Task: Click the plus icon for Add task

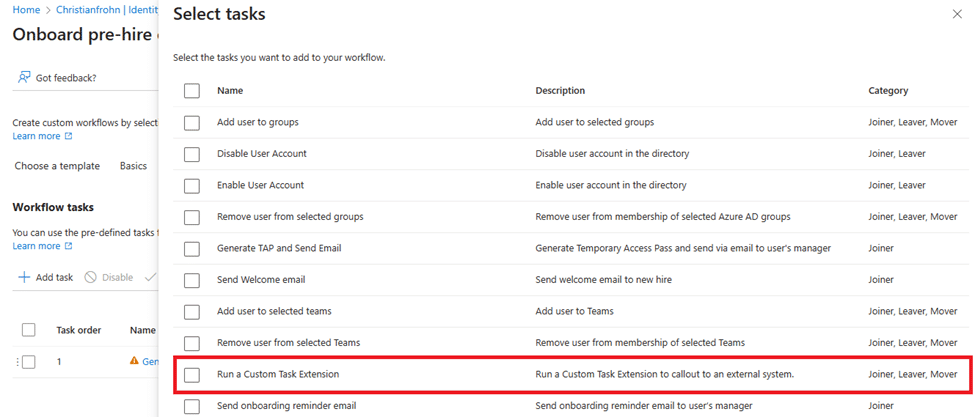Action: click(x=24, y=277)
